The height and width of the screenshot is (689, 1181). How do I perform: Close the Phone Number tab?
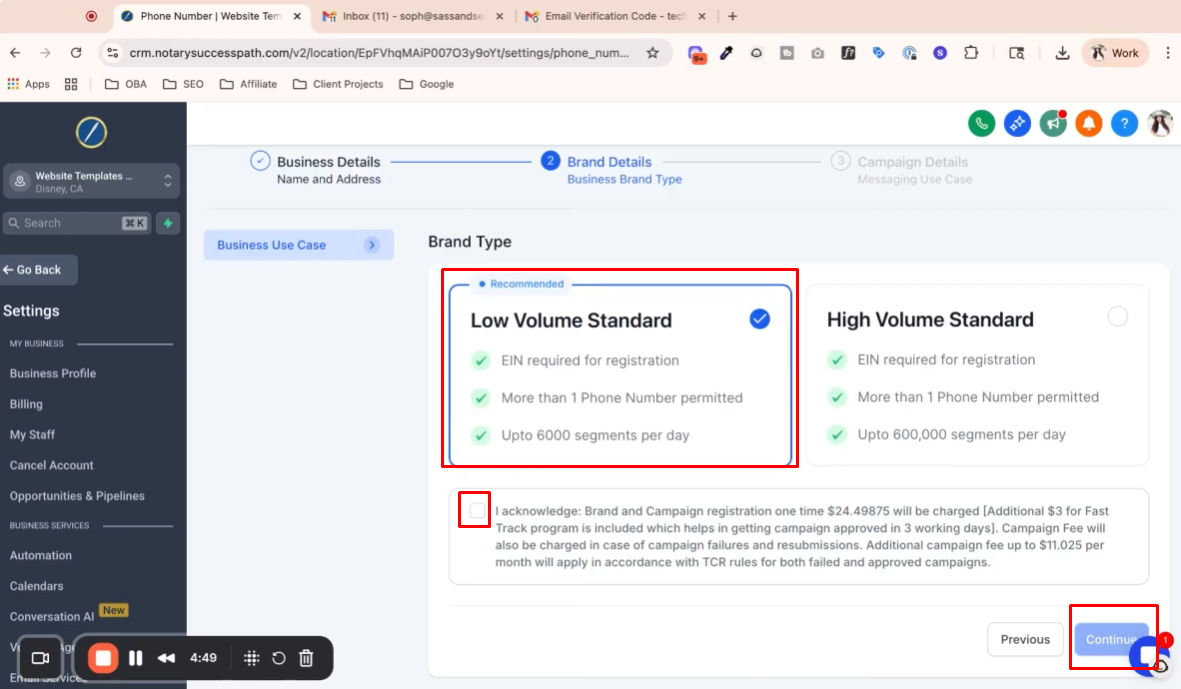[x=297, y=16]
